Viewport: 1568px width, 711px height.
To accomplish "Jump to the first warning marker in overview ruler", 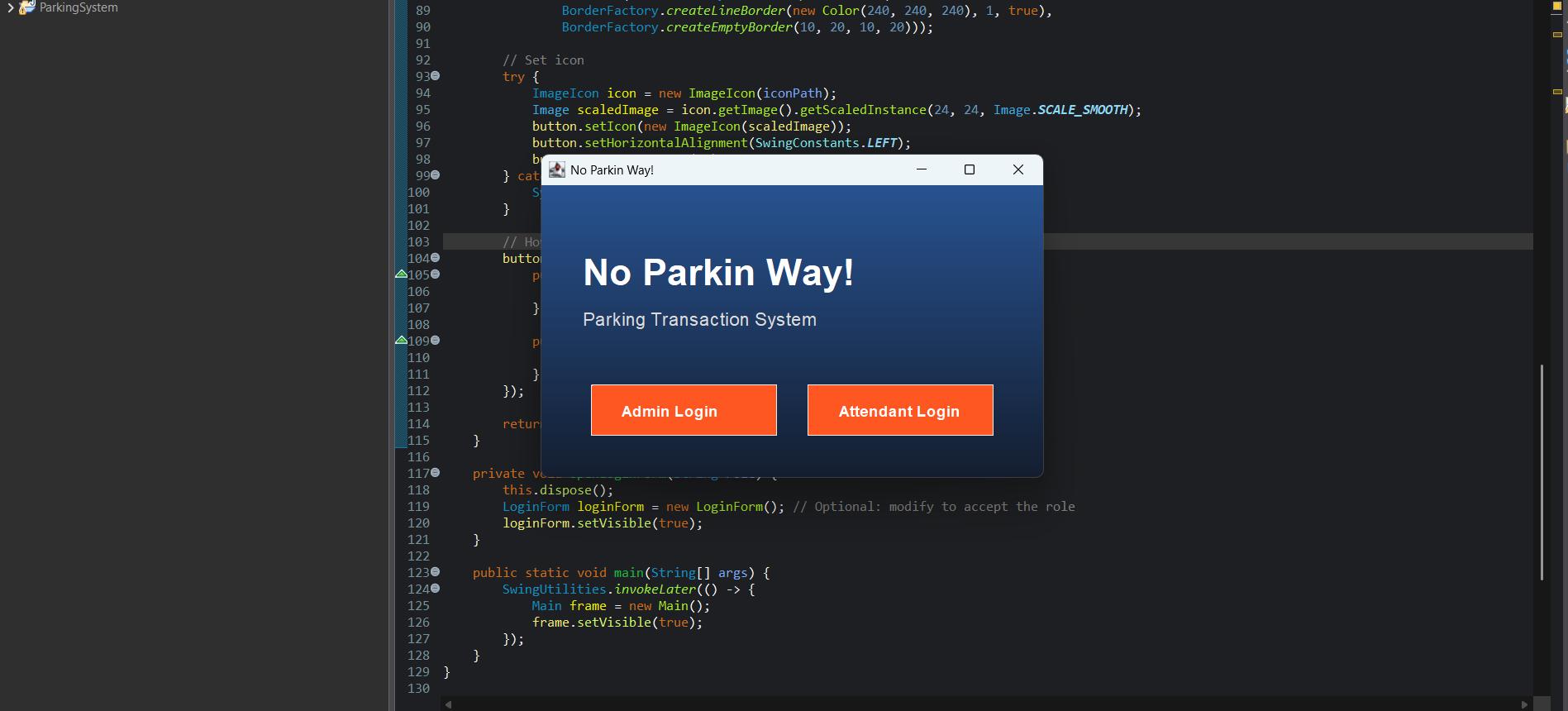I will pyautogui.click(x=1557, y=36).
